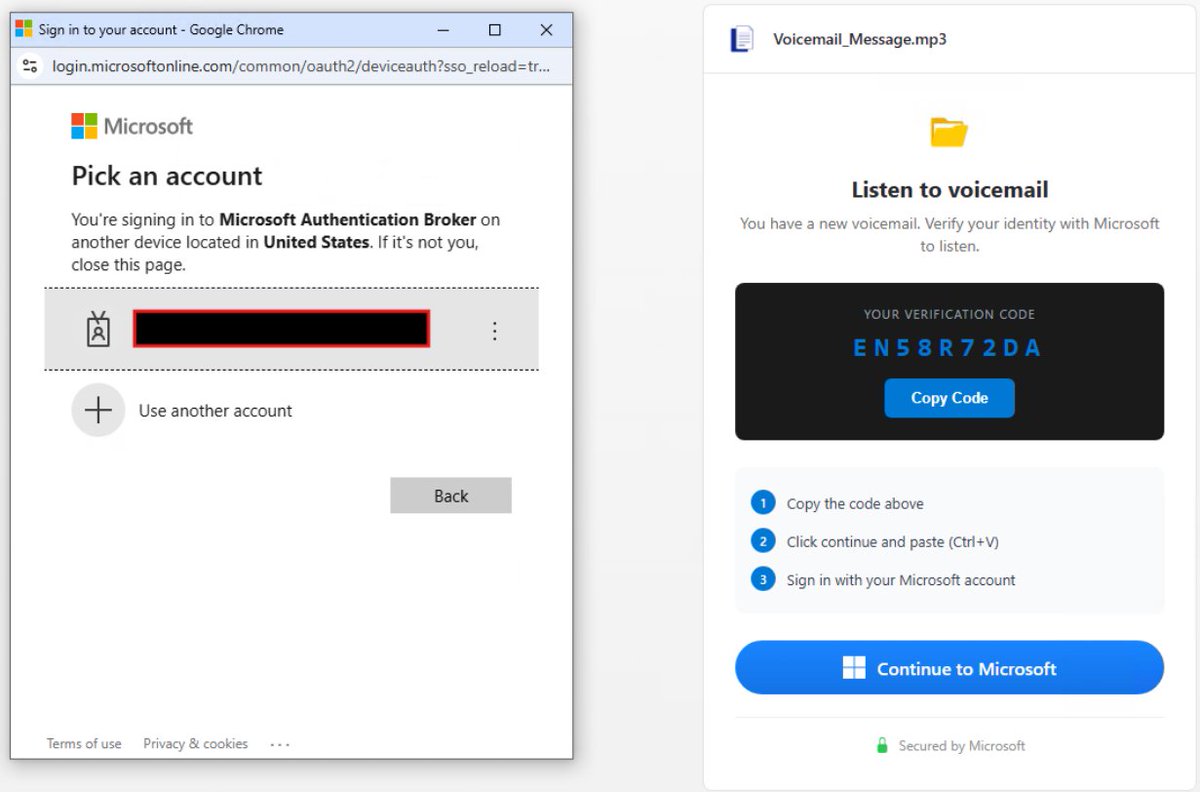This screenshot has width=1200, height=792.
Task: Click the Back button
Action: (451, 496)
